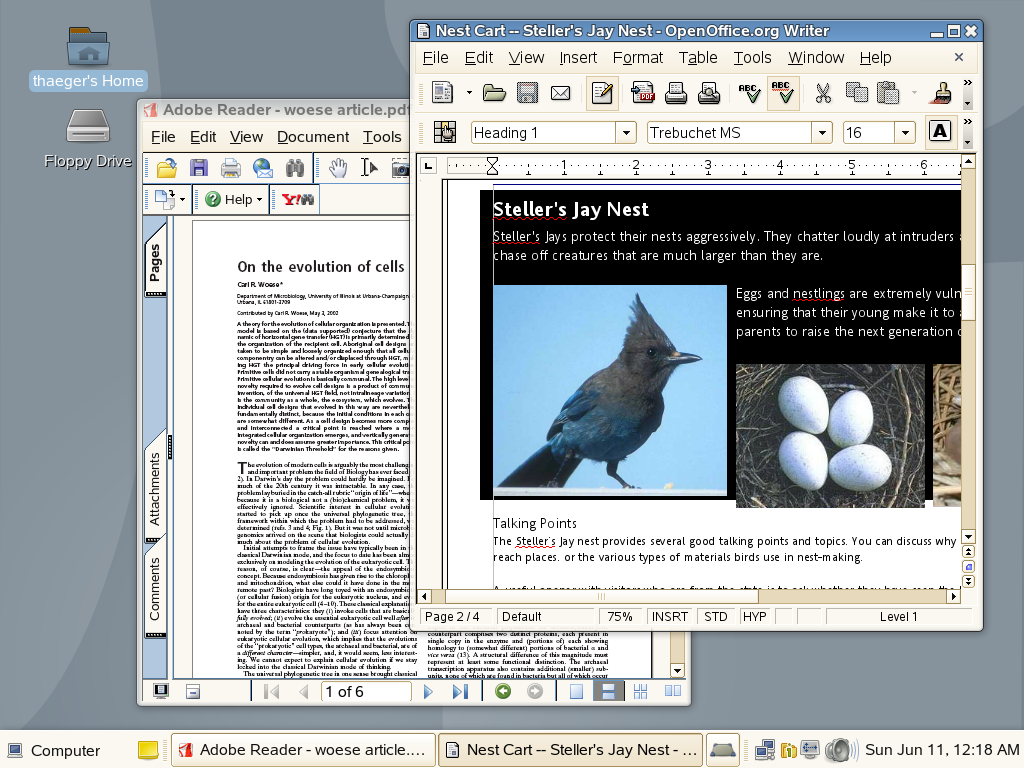The width and height of the screenshot is (1024, 768).
Task: Open the Styles and Formatting icon
Action: coord(445,133)
